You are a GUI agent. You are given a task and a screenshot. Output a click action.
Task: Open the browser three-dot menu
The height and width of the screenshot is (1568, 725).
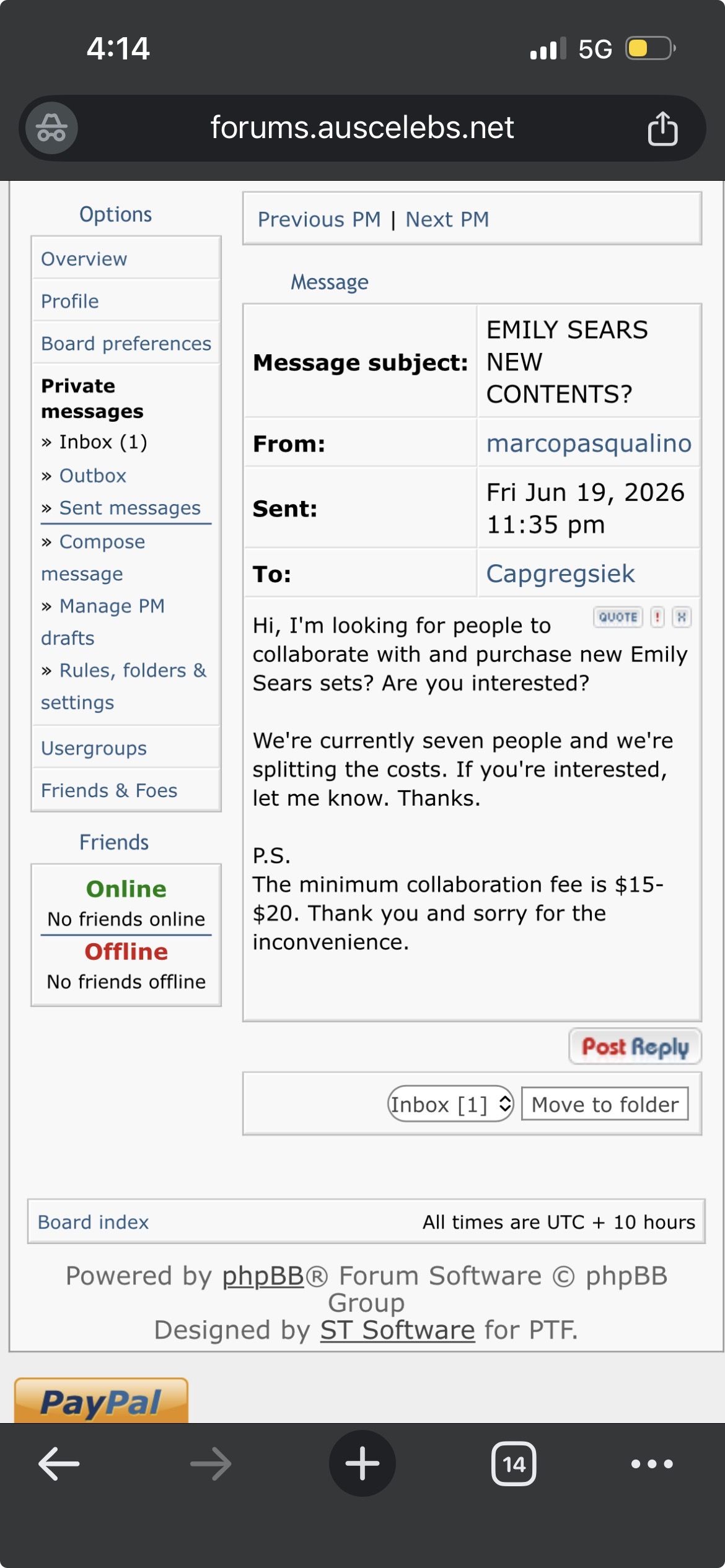coord(652,1464)
